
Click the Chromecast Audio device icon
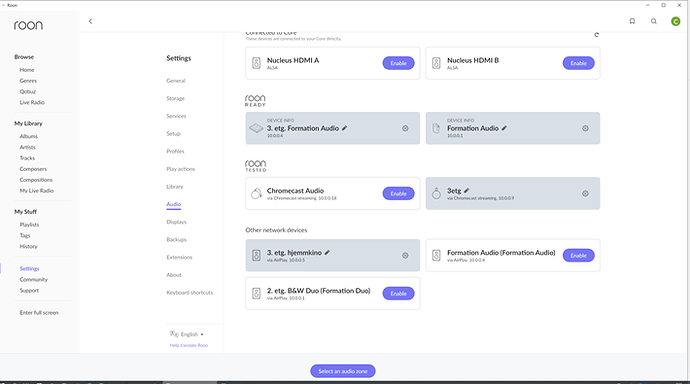pyautogui.click(x=256, y=193)
